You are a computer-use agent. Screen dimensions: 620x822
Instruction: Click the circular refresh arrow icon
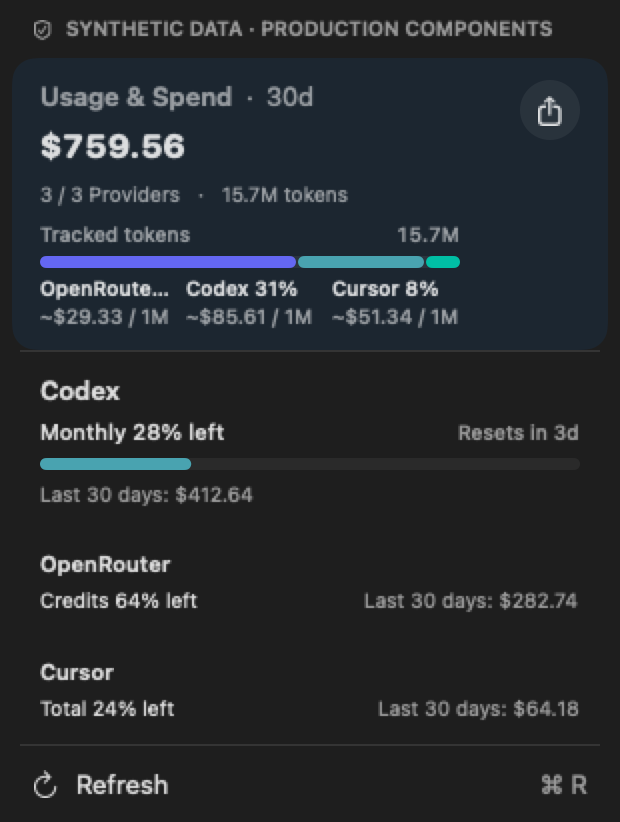(45, 785)
